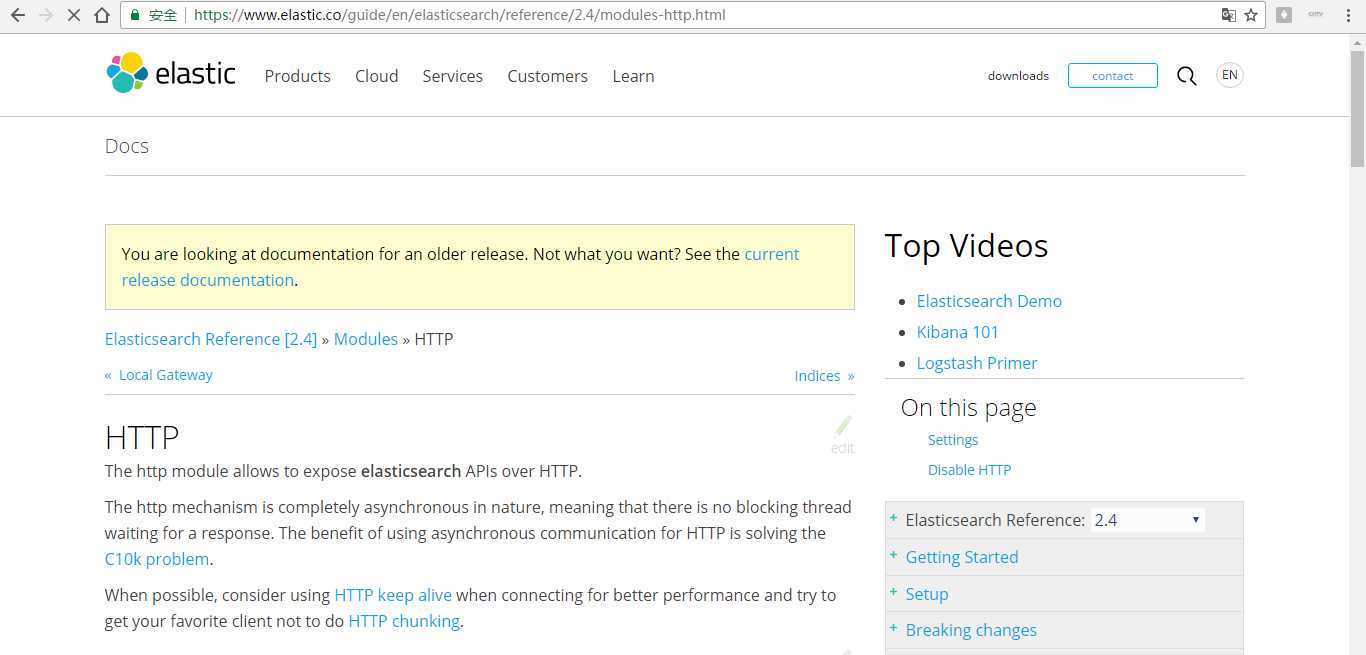Stop the page from loading

[x=73, y=15]
